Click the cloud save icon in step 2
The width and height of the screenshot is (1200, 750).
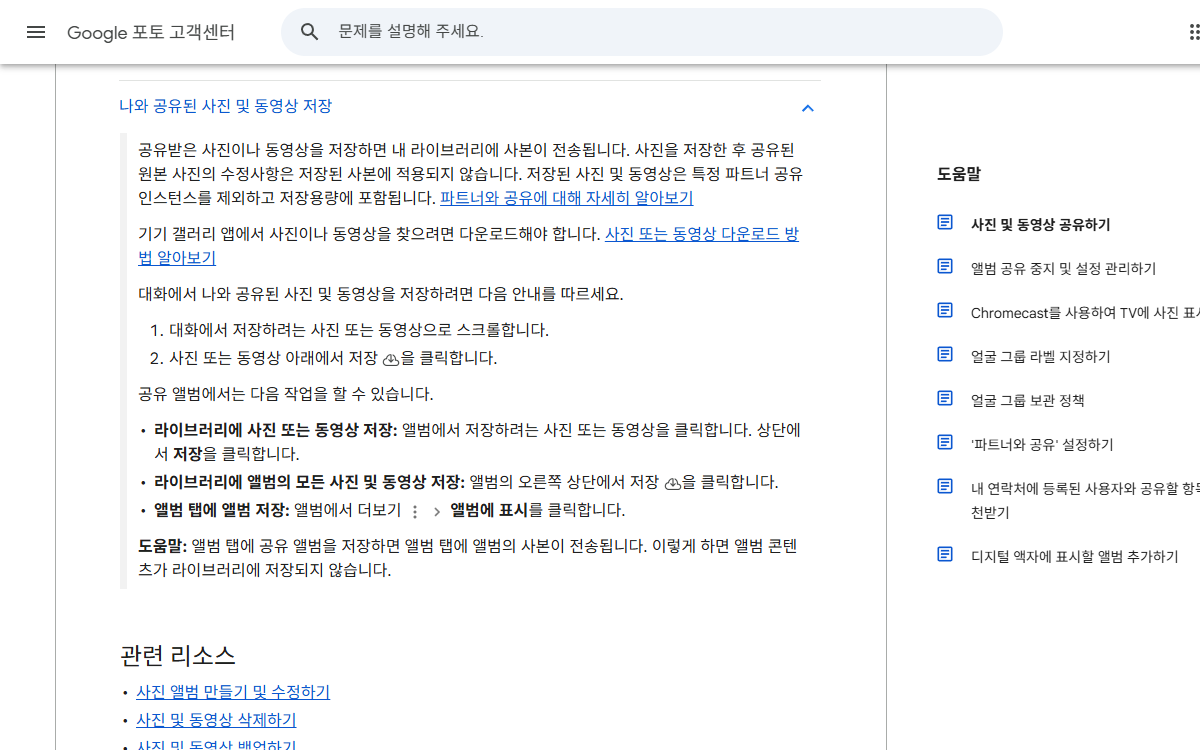coord(391,358)
